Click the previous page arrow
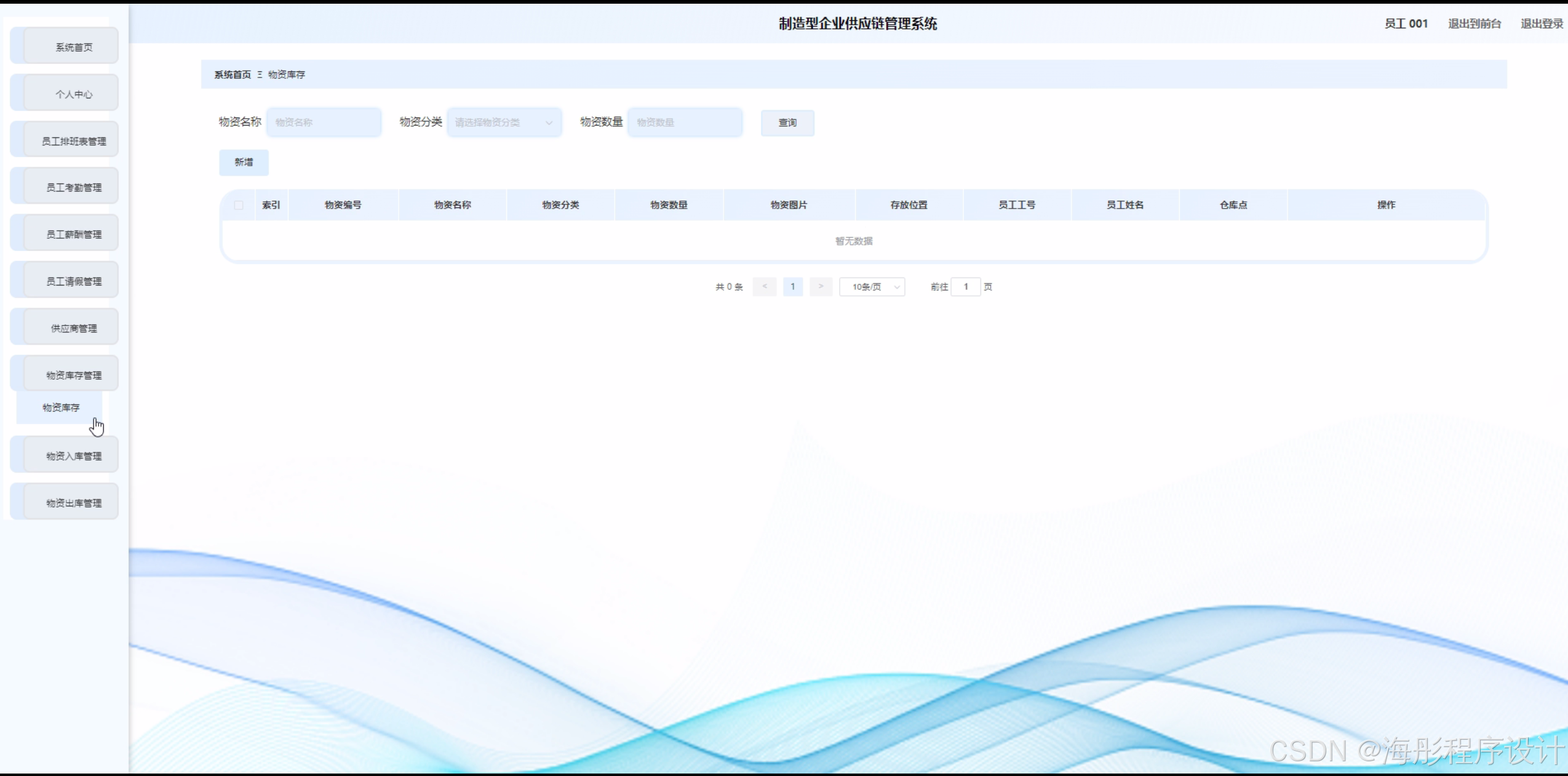This screenshot has width=1568, height=776. (764, 287)
